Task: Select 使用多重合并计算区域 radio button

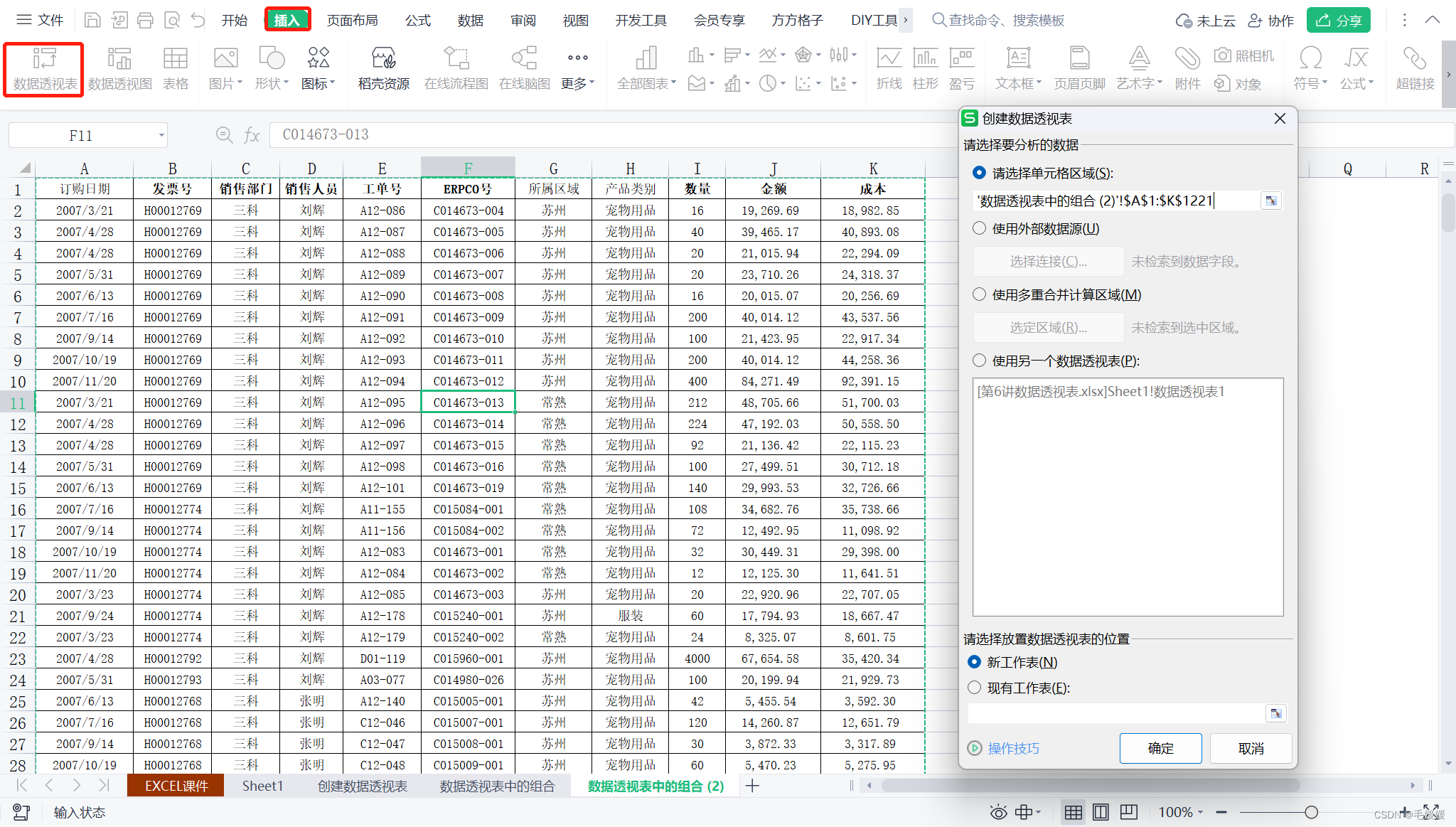Action: (979, 294)
